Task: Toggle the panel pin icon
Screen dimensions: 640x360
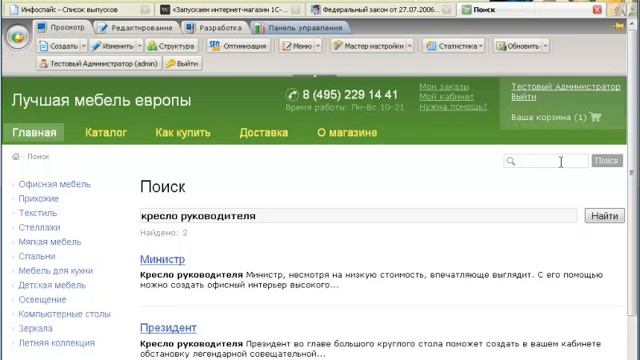Action: (x=619, y=27)
